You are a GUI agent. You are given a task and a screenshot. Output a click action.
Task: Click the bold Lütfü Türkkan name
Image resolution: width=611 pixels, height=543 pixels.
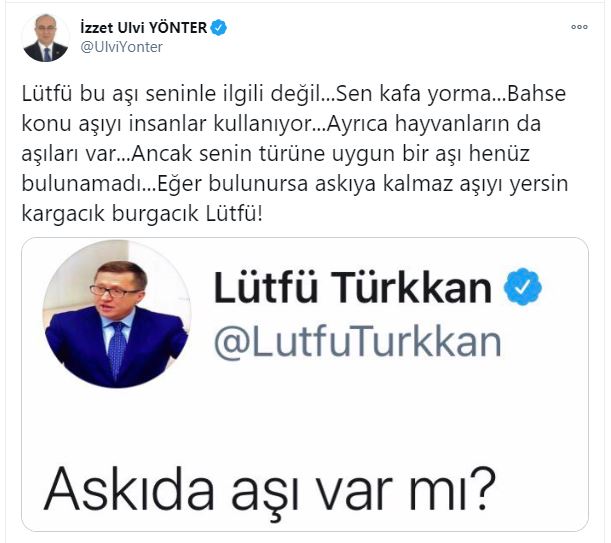pyautogui.click(x=353, y=288)
